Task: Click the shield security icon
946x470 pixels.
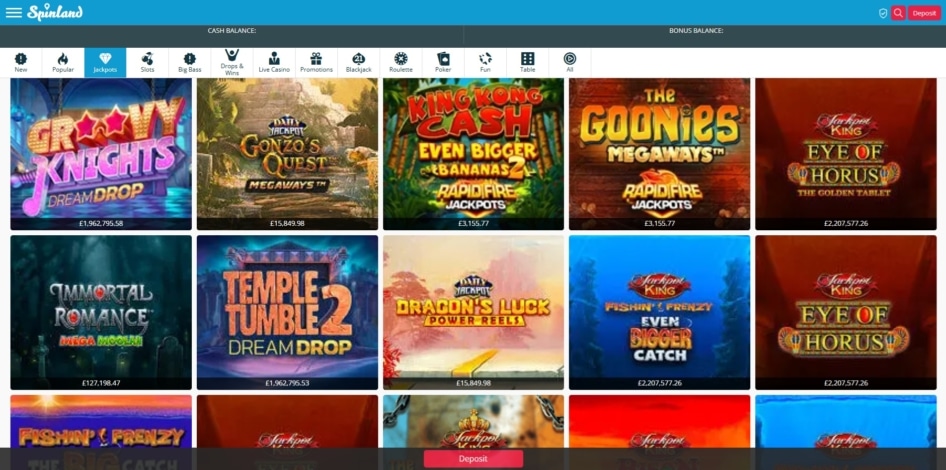Action: [x=882, y=13]
